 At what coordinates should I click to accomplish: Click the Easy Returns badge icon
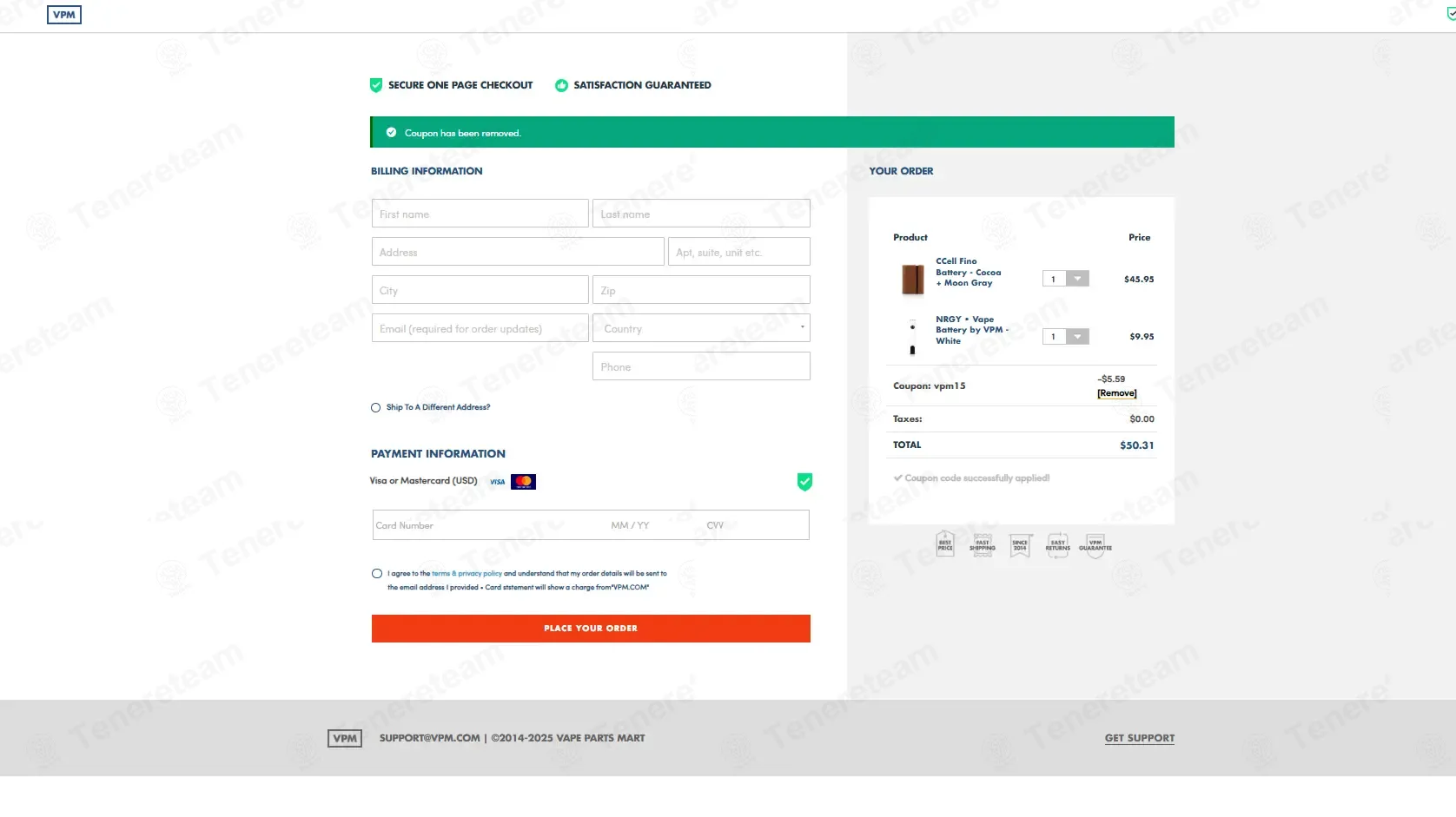tap(1057, 544)
